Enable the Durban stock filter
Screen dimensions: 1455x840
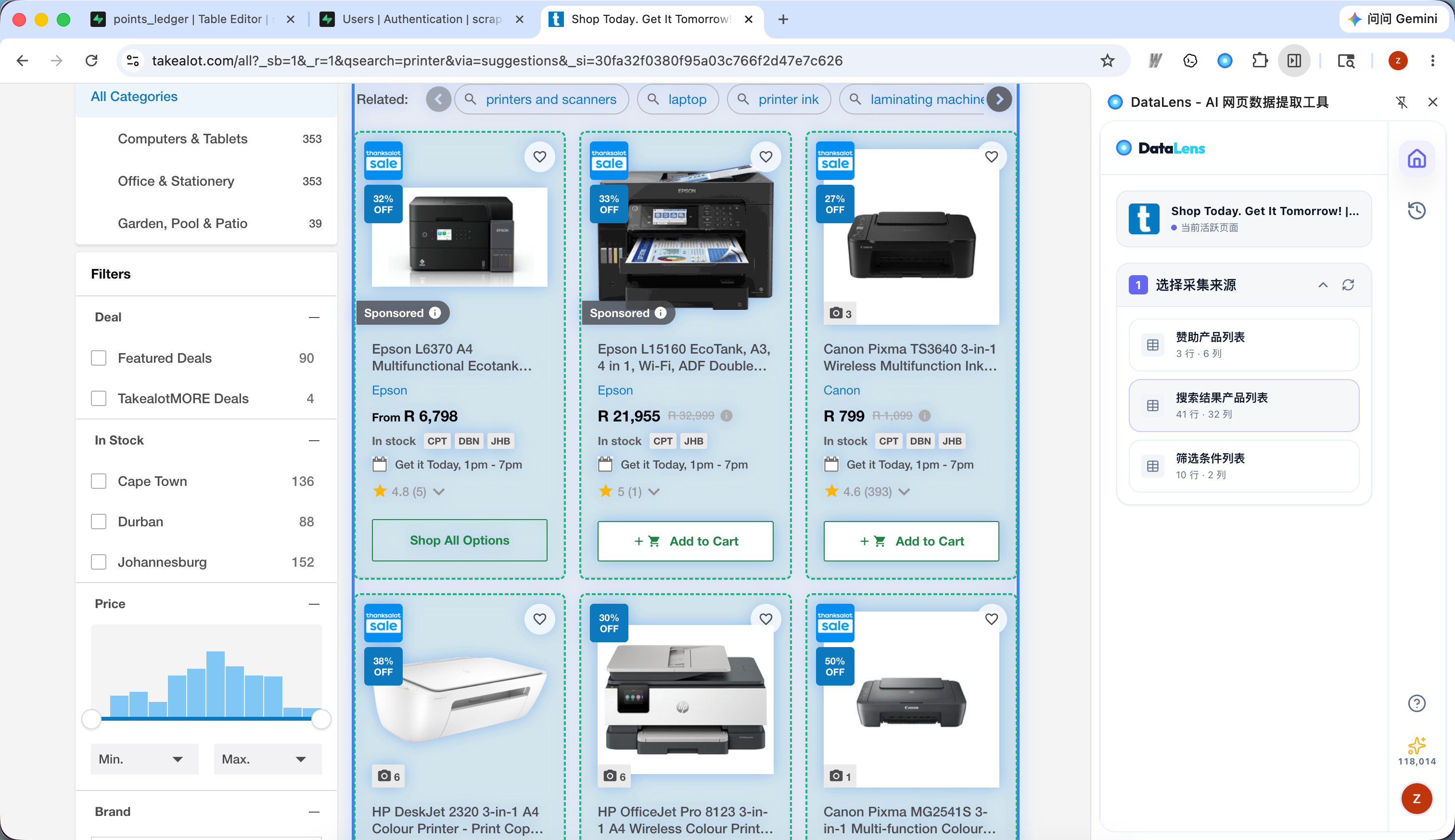point(99,522)
